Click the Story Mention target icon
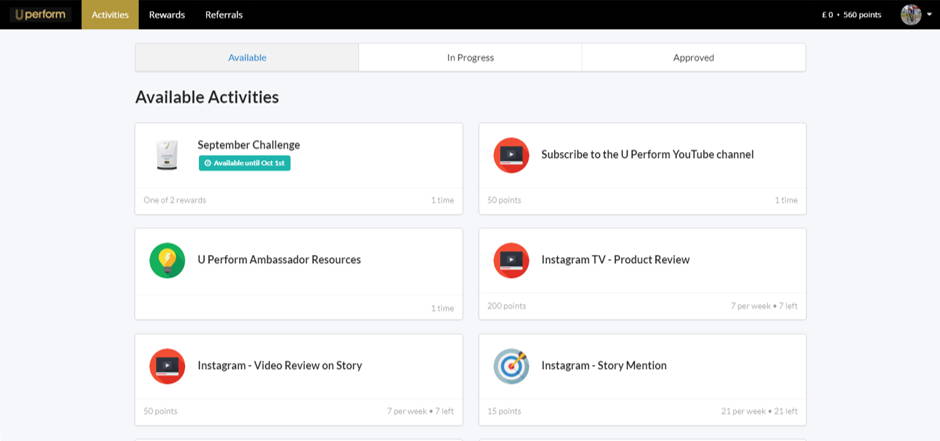940x441 pixels. pyautogui.click(x=511, y=366)
